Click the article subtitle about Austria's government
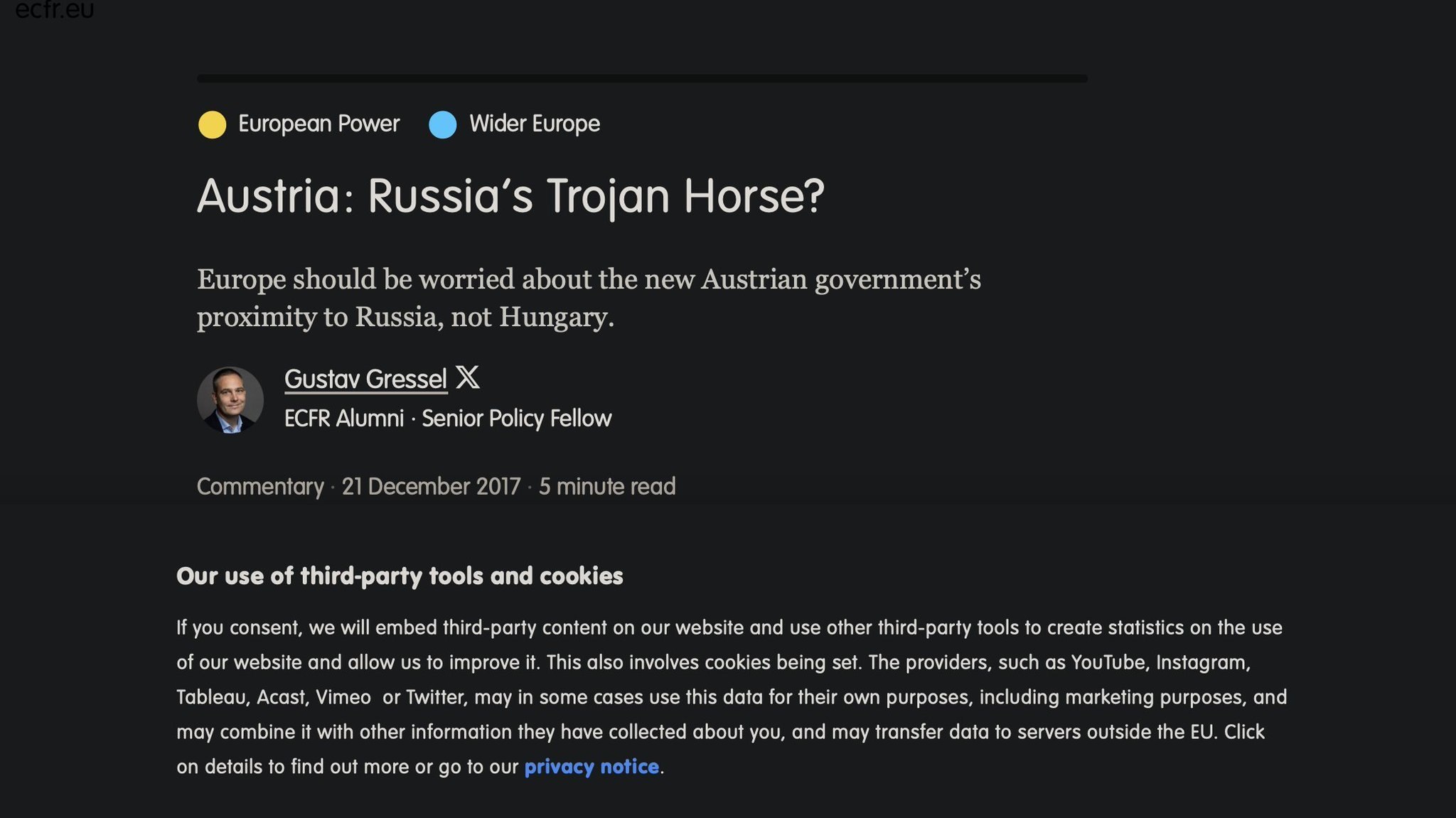 (x=588, y=298)
